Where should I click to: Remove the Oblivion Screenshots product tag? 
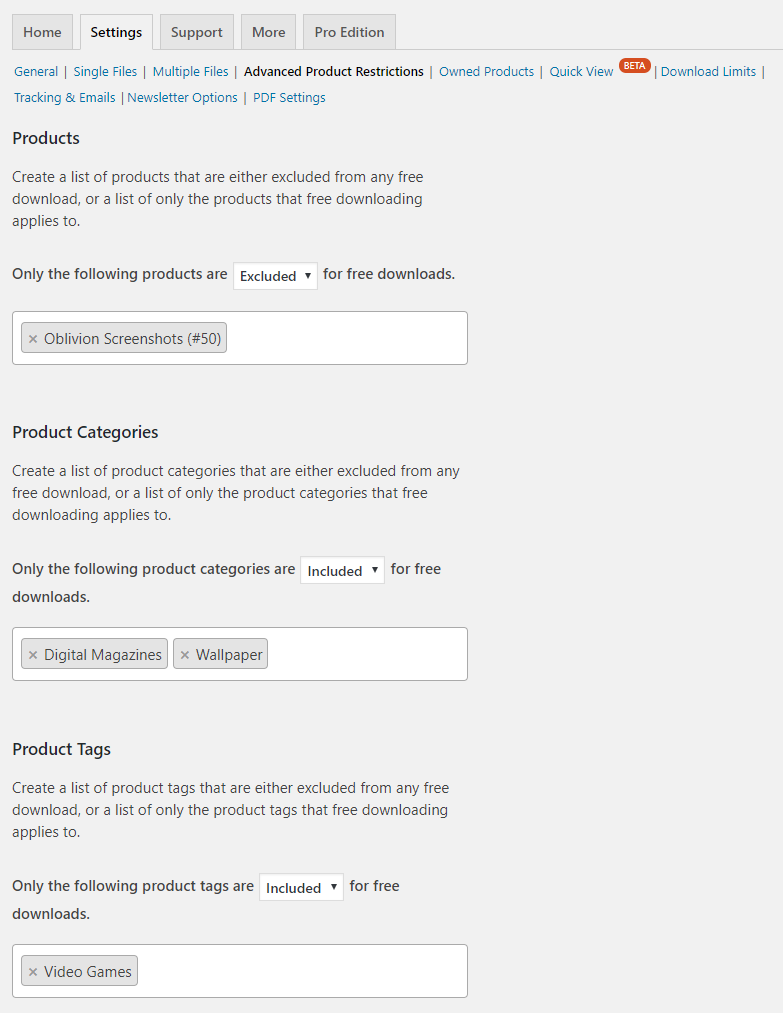(x=33, y=339)
